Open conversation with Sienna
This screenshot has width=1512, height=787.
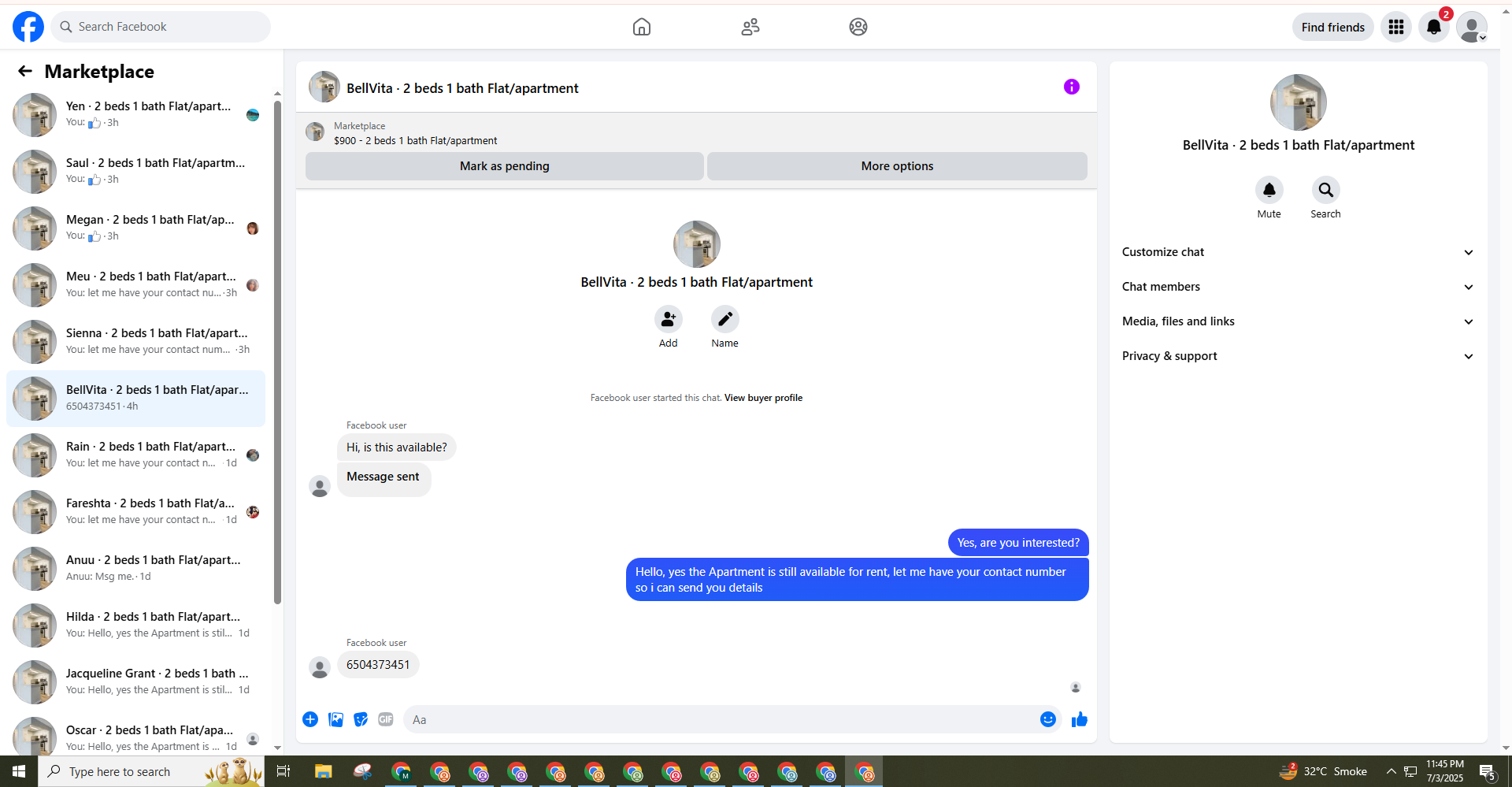pyautogui.click(x=135, y=342)
